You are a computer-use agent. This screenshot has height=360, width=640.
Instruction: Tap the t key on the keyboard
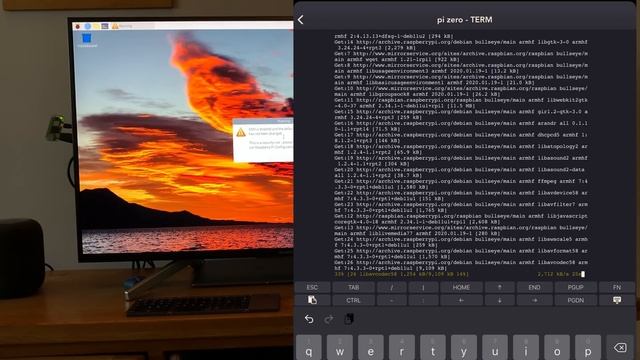(x=433, y=348)
